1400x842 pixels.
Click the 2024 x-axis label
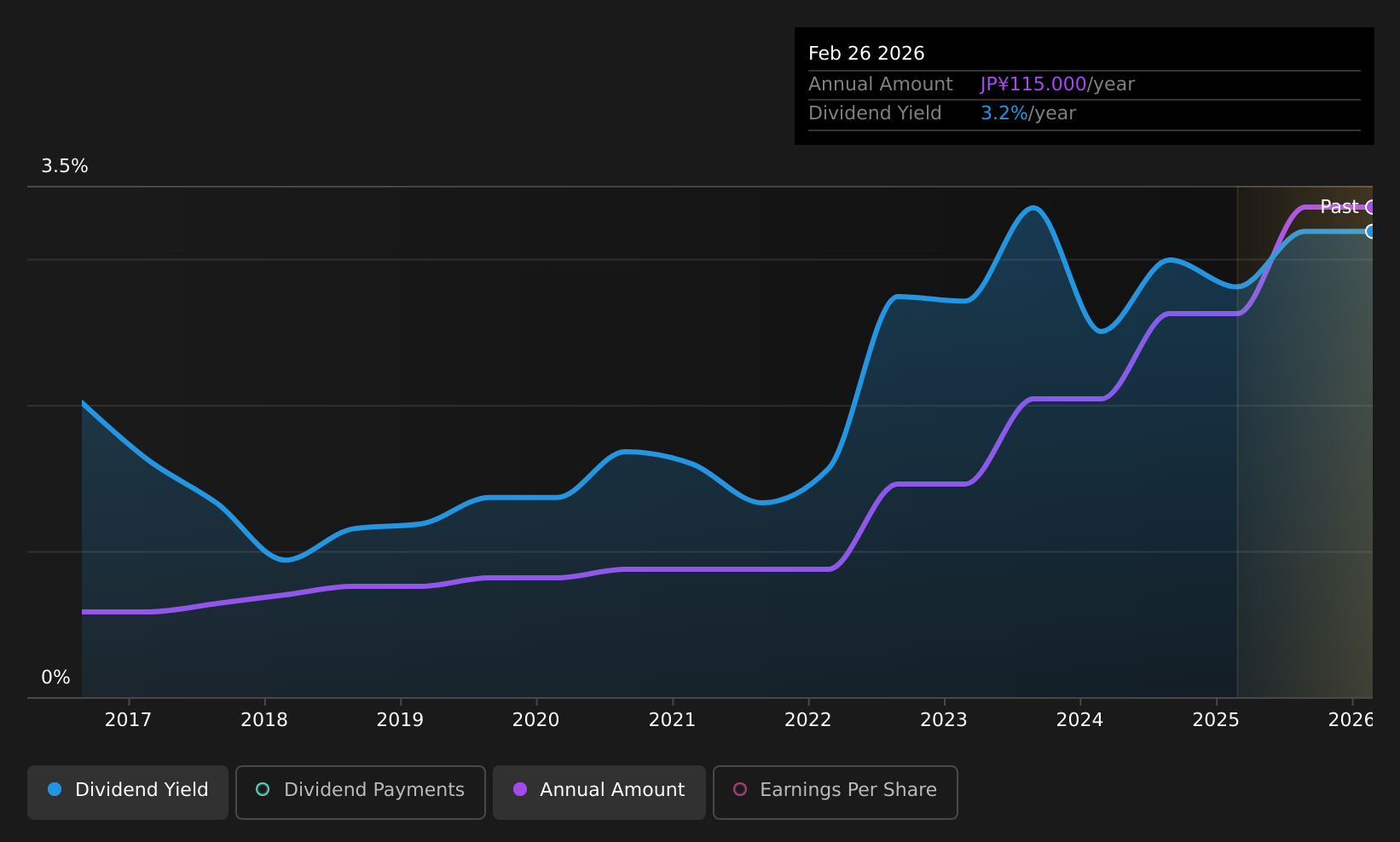(x=1079, y=720)
